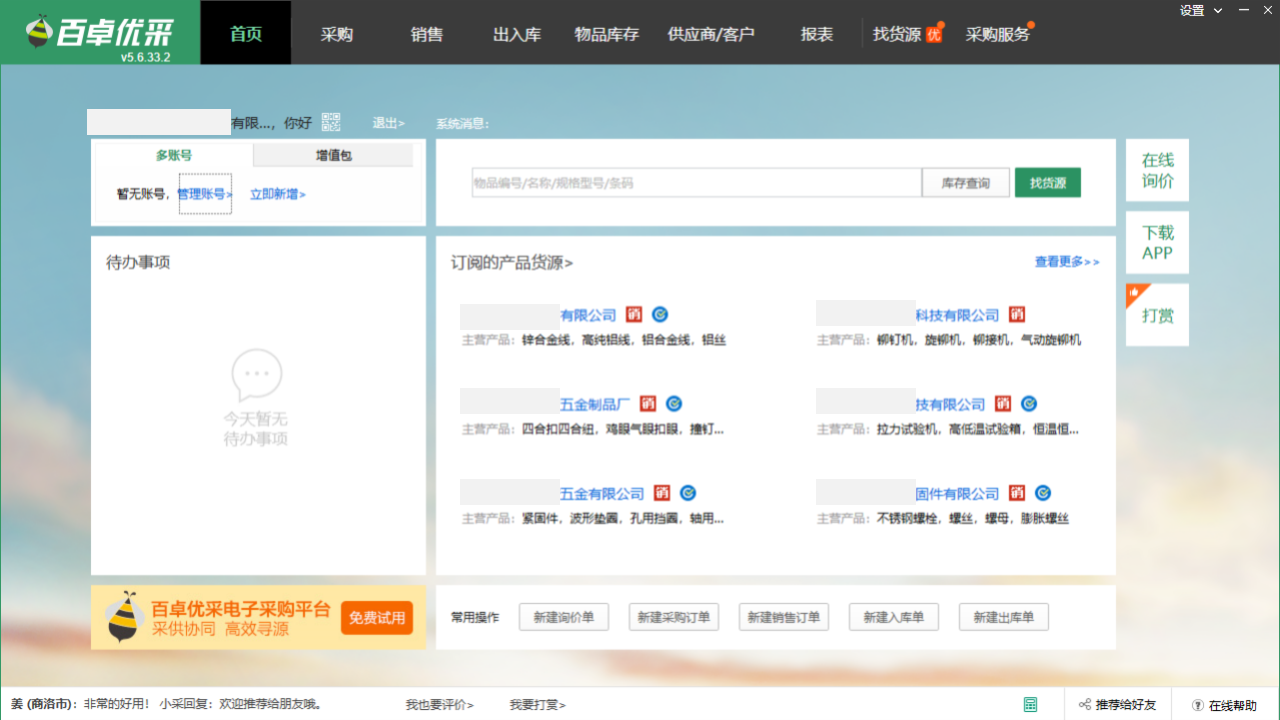The image size is (1280, 720).
Task: Open the 物品库存 menu
Action: click(606, 34)
